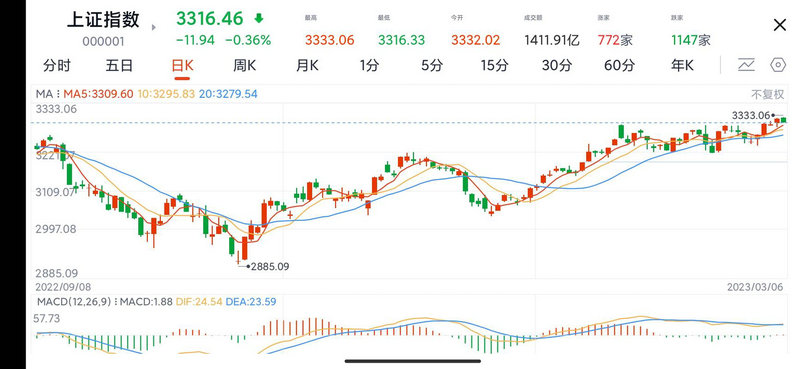The width and height of the screenshot is (800, 369).
Task: Select the 月K tab
Action: tap(307, 65)
